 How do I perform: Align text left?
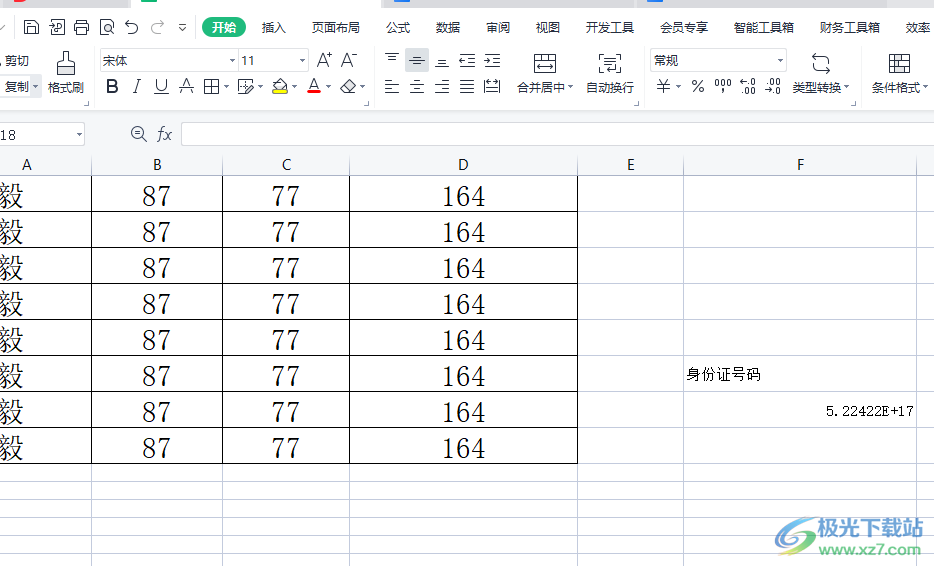pyautogui.click(x=392, y=87)
